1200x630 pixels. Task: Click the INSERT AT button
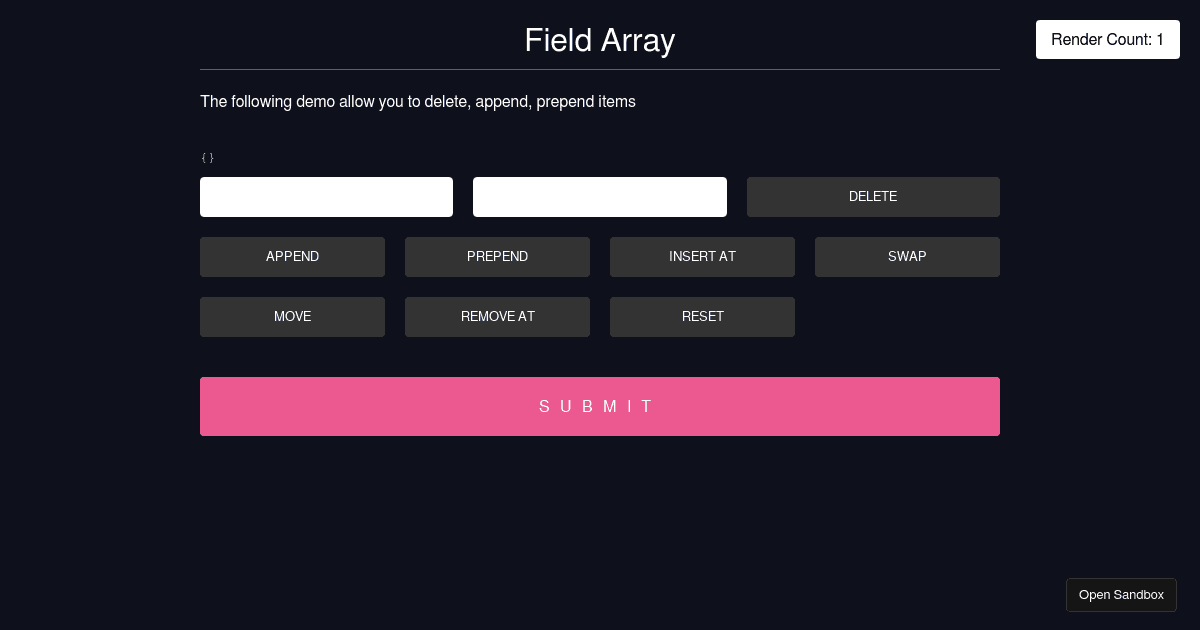[x=702, y=257]
